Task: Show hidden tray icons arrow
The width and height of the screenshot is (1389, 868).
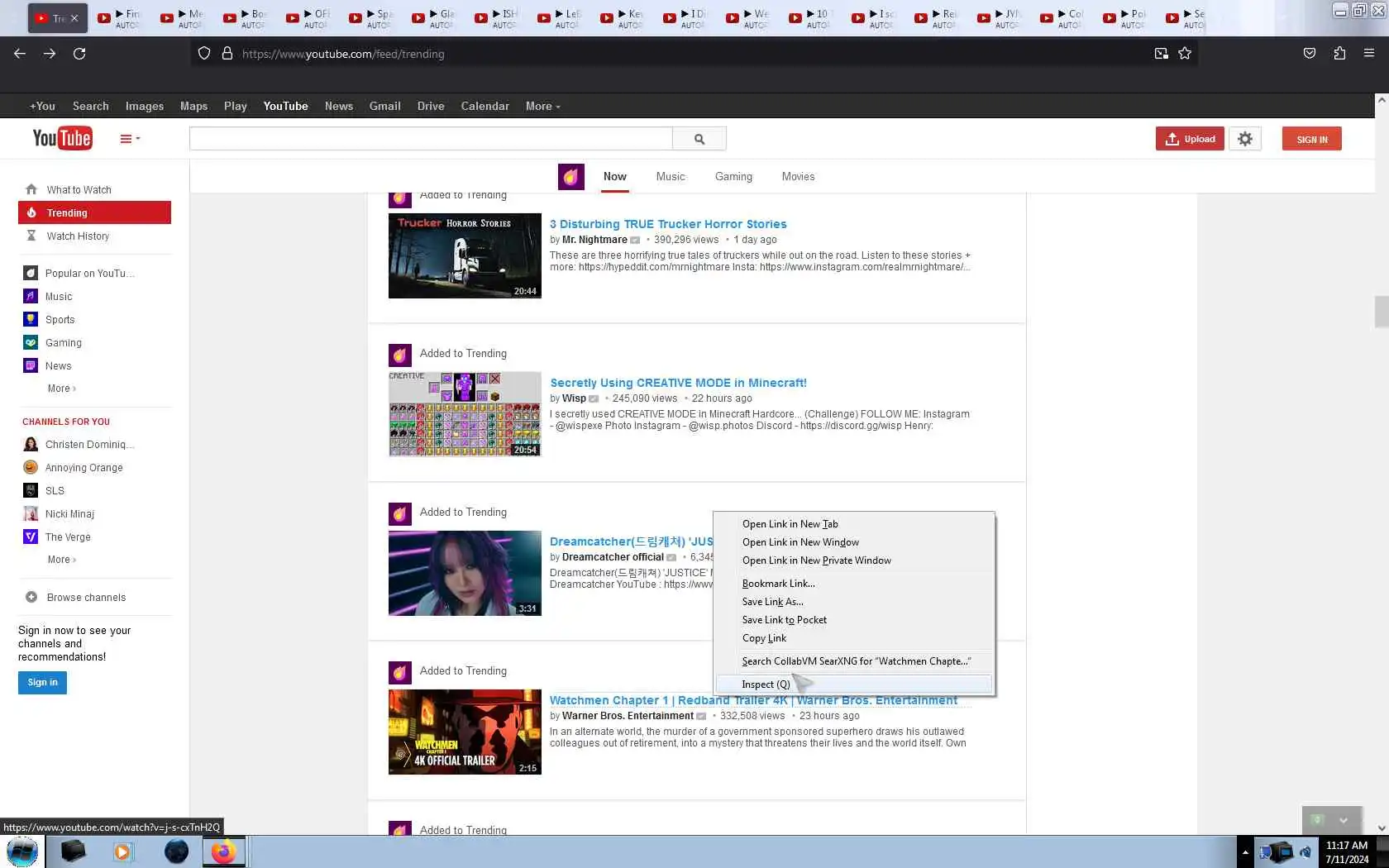Action: (1245, 851)
